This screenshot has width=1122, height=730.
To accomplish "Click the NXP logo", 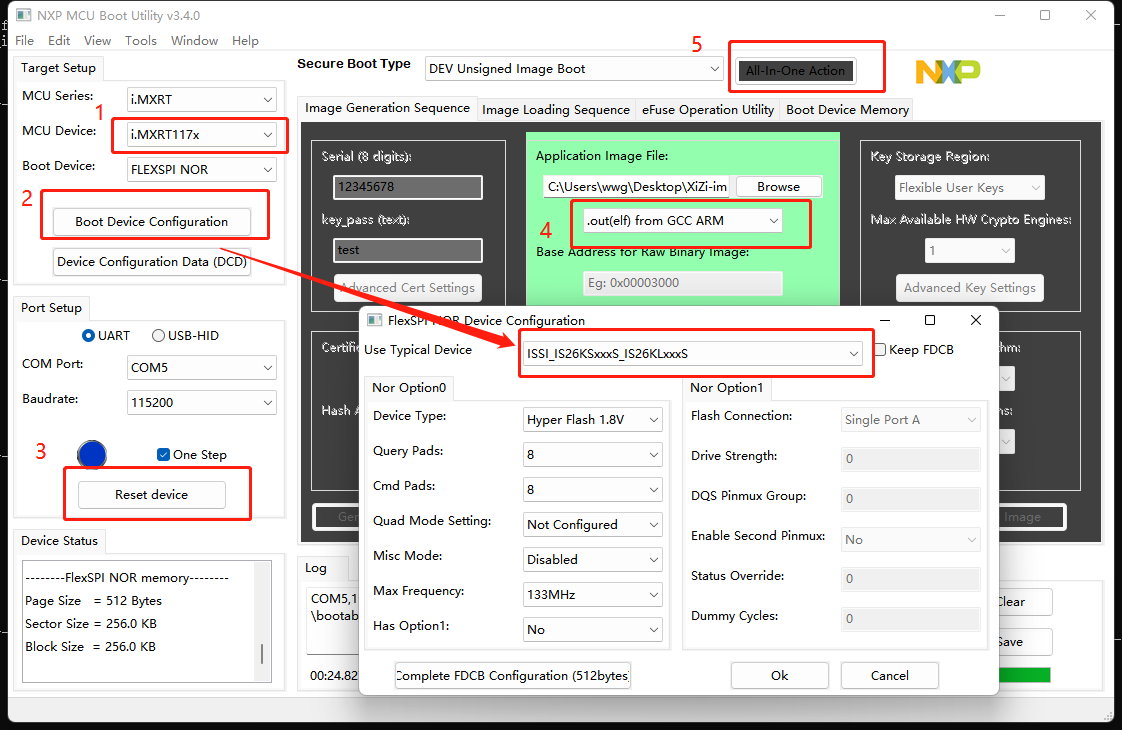I will 947,72.
